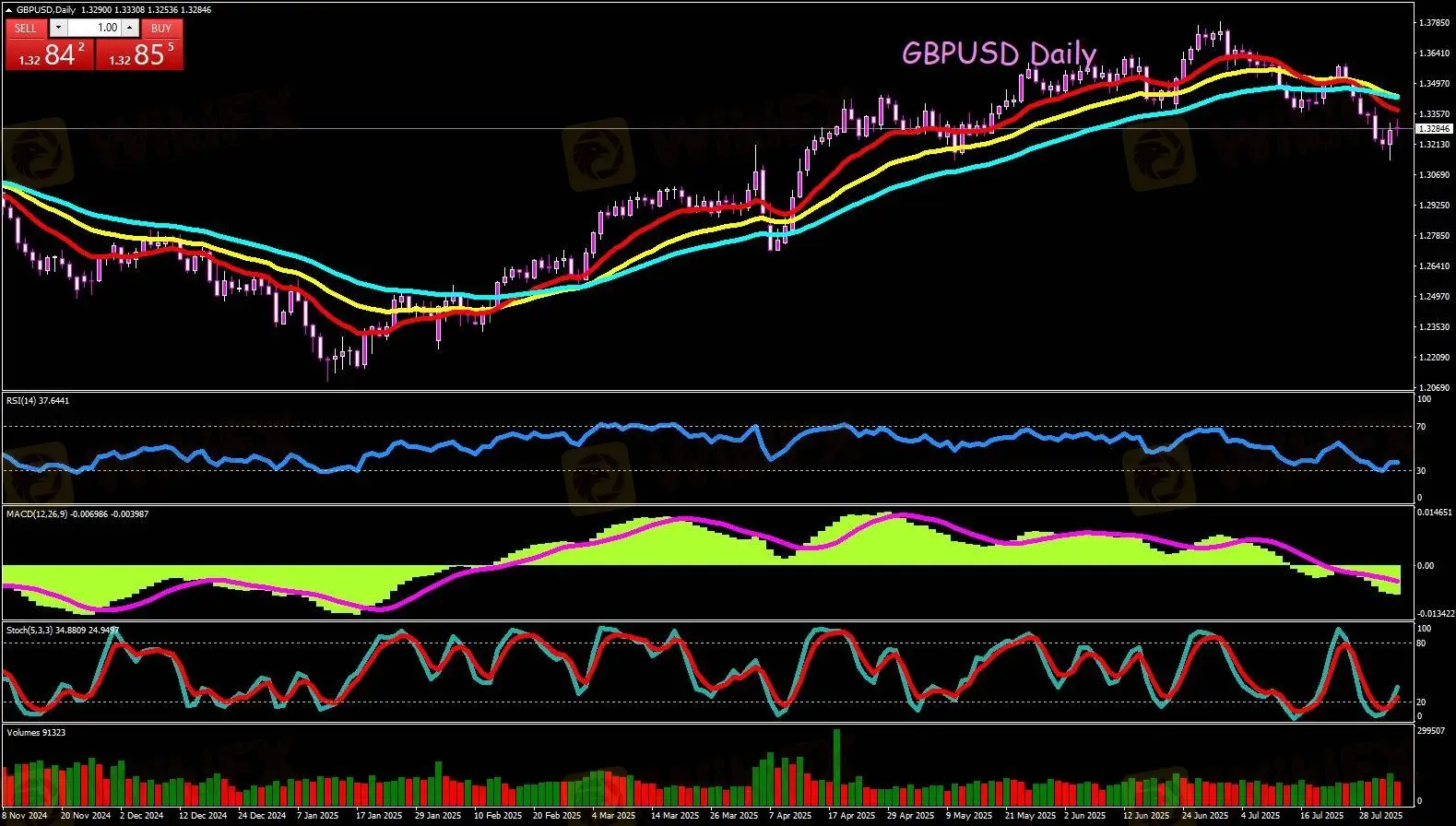
Task: Click the current price tag 1.32846
Action: click(x=1434, y=129)
